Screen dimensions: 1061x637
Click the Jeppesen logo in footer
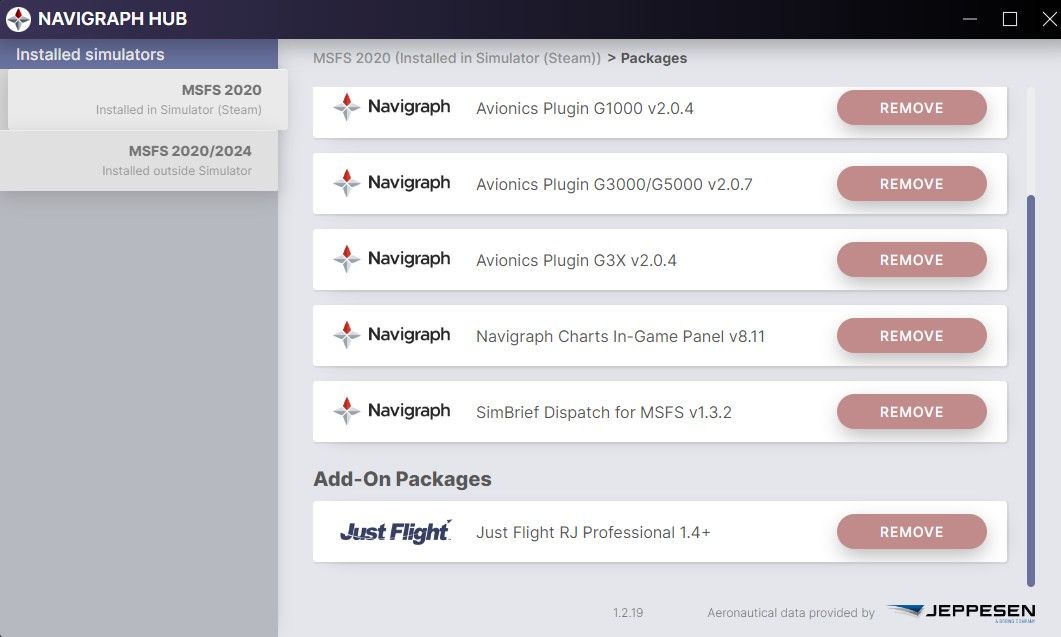click(x=960, y=612)
